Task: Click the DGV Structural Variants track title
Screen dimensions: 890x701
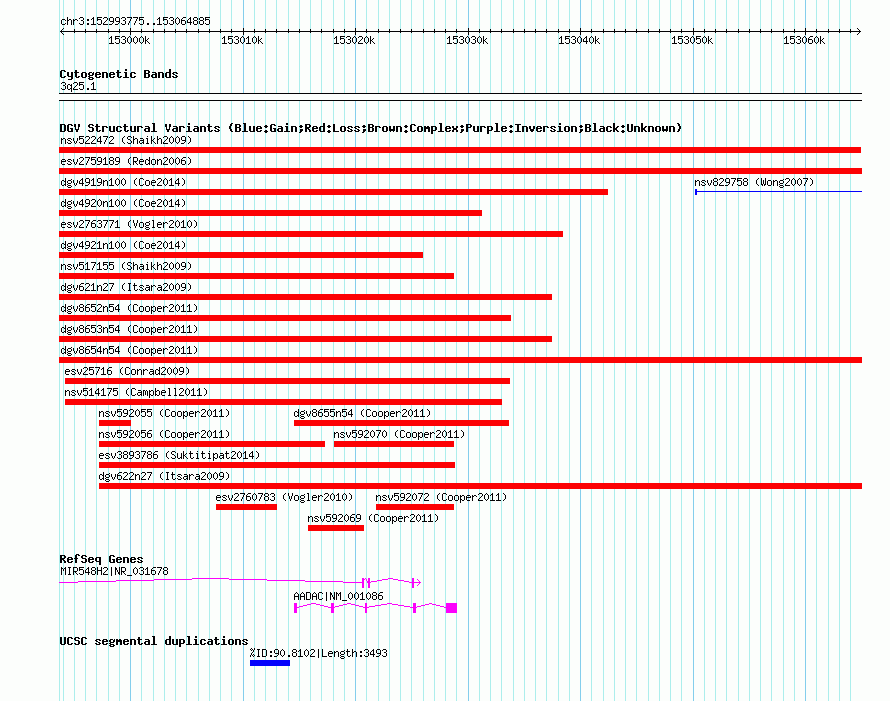Action: tap(371, 128)
